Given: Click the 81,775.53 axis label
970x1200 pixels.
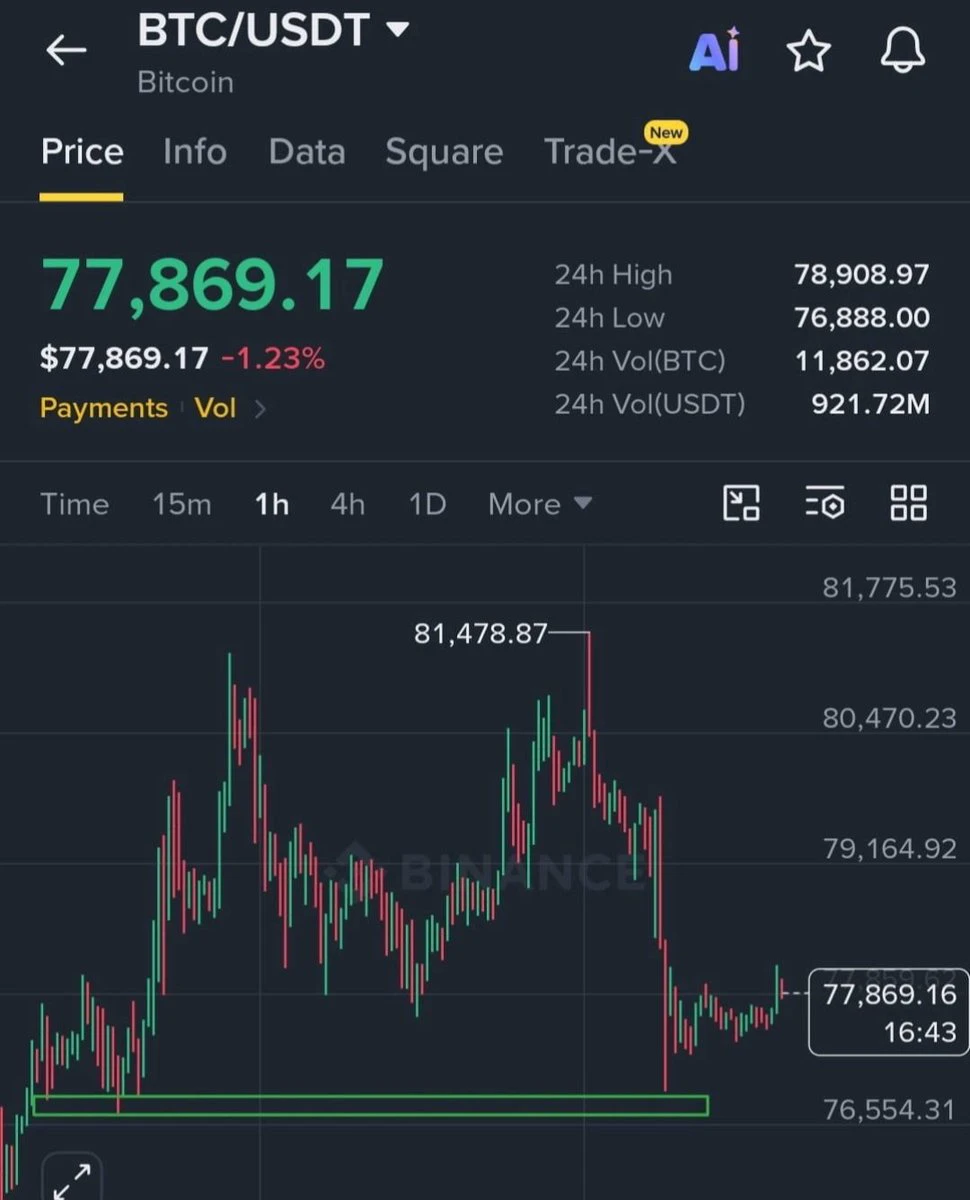Looking at the screenshot, I should (889, 587).
